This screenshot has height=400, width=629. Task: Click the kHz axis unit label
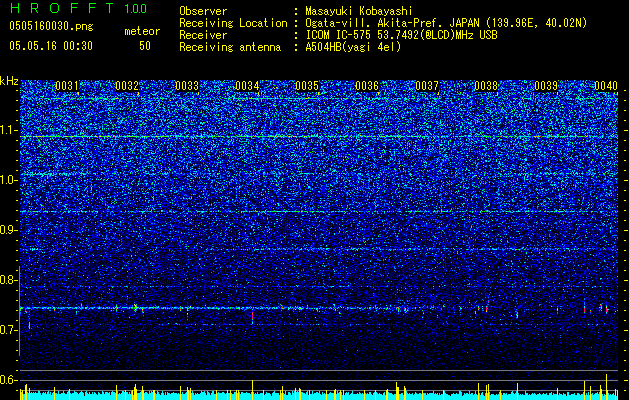click(9, 81)
